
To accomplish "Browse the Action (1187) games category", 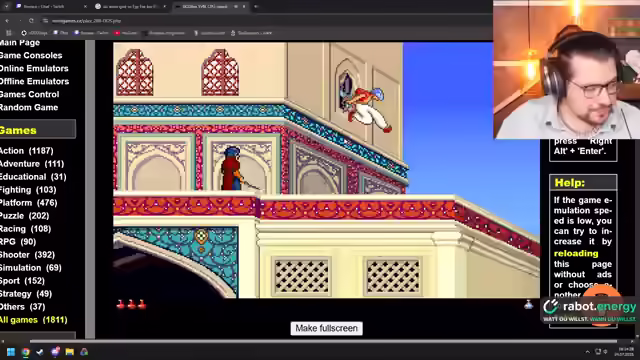I will tap(27, 151).
